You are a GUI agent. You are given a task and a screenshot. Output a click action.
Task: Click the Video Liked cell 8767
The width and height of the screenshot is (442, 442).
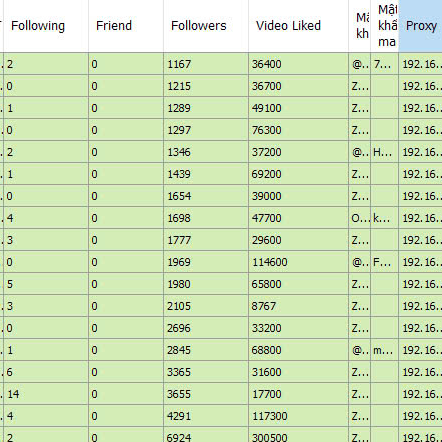[x=298, y=306]
